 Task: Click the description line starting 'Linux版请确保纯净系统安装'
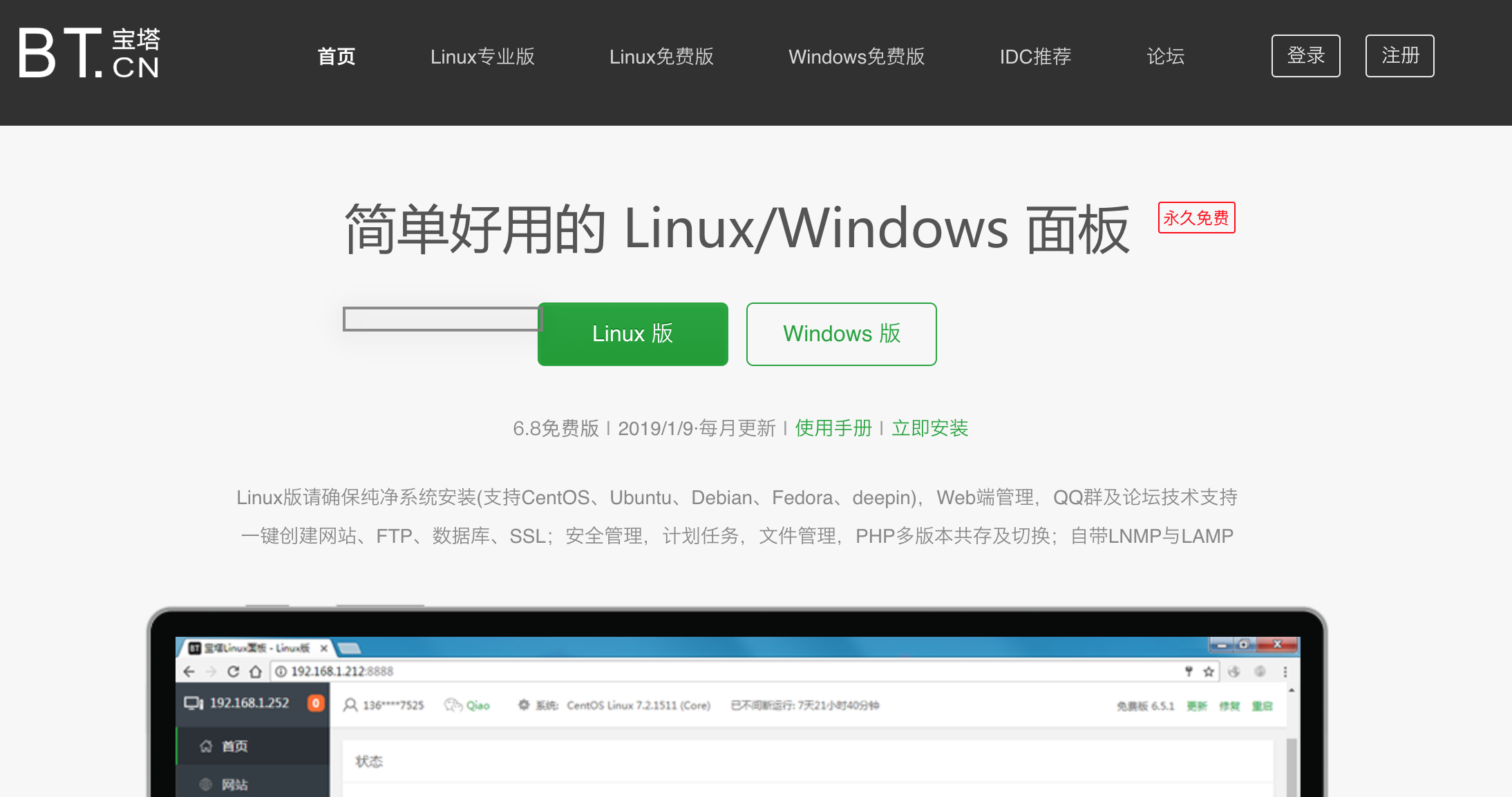point(737,497)
